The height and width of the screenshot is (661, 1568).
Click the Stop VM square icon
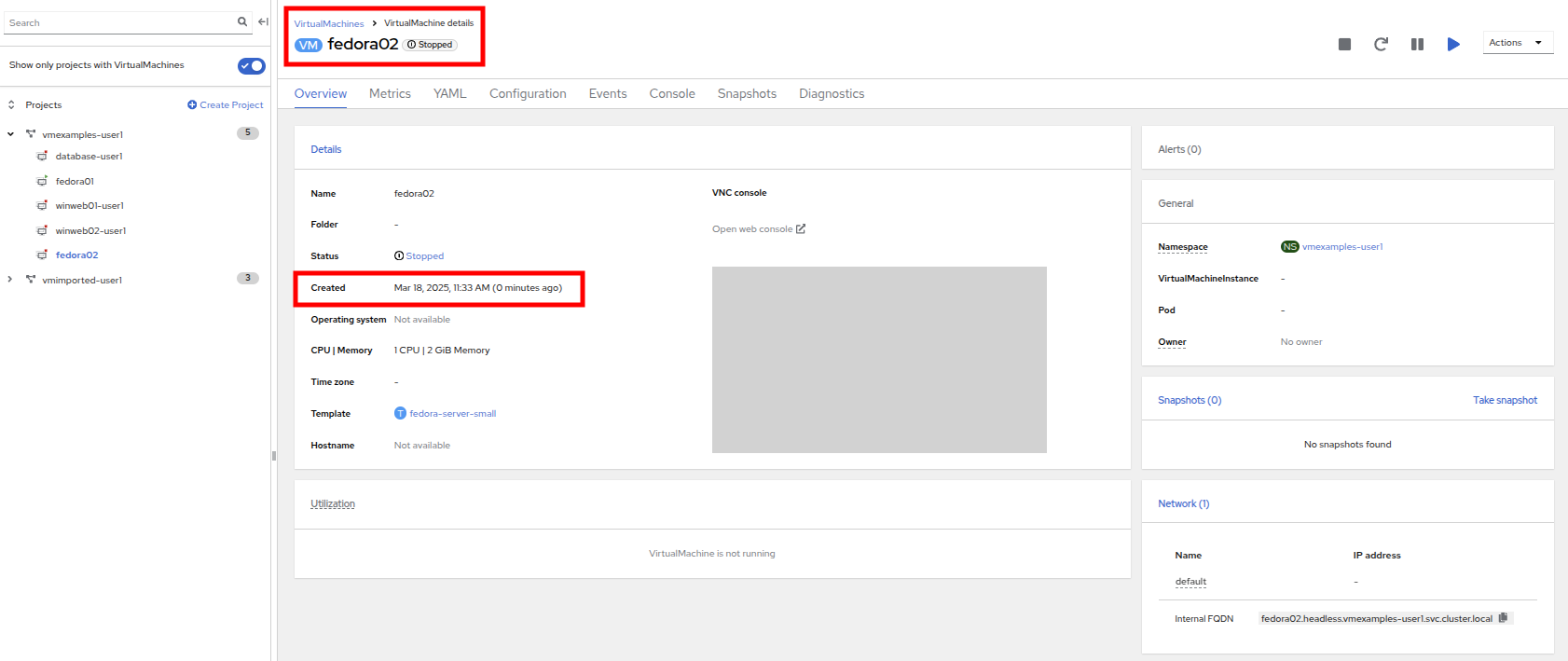point(1344,44)
